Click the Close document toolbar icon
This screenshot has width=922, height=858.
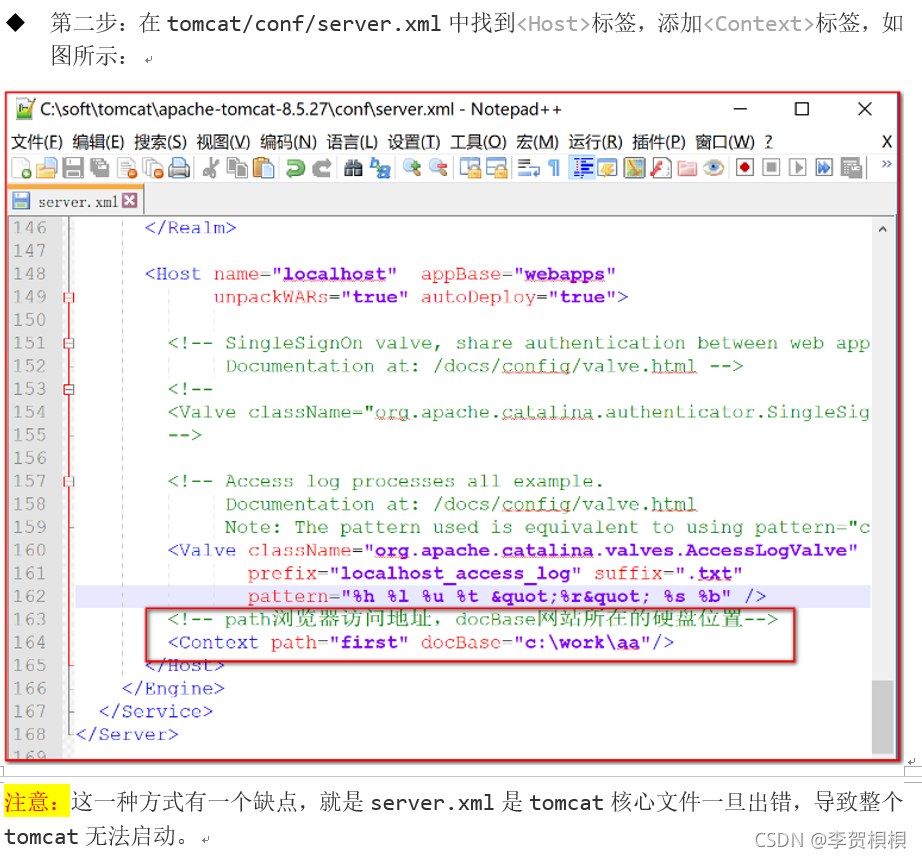coord(127,168)
